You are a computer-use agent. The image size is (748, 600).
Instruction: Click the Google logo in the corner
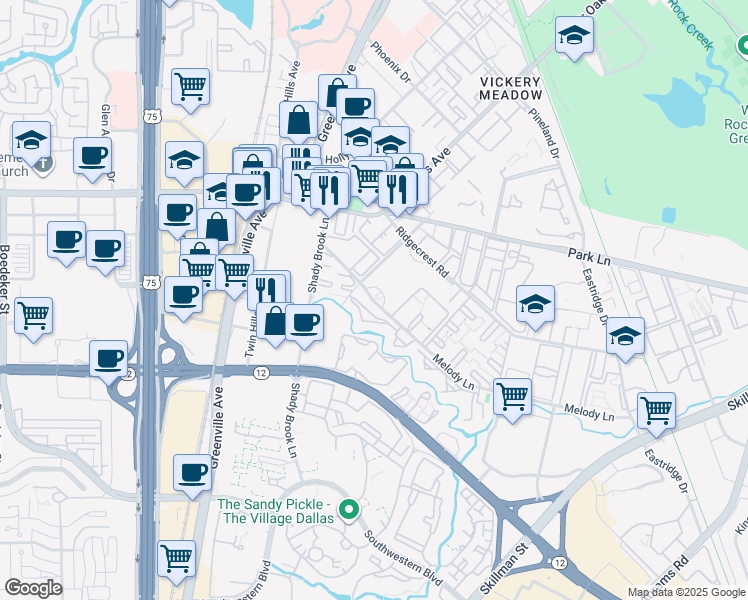coord(33,588)
